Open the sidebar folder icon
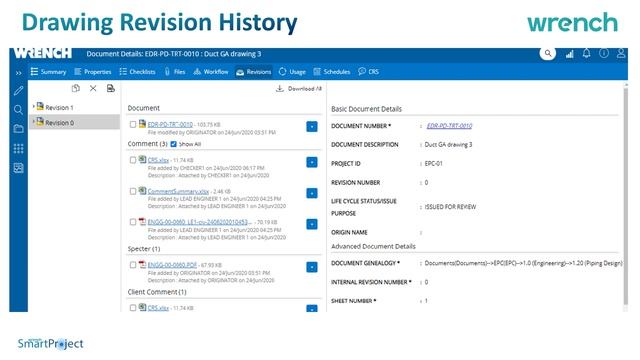The height and width of the screenshot is (360, 640). (x=18, y=129)
